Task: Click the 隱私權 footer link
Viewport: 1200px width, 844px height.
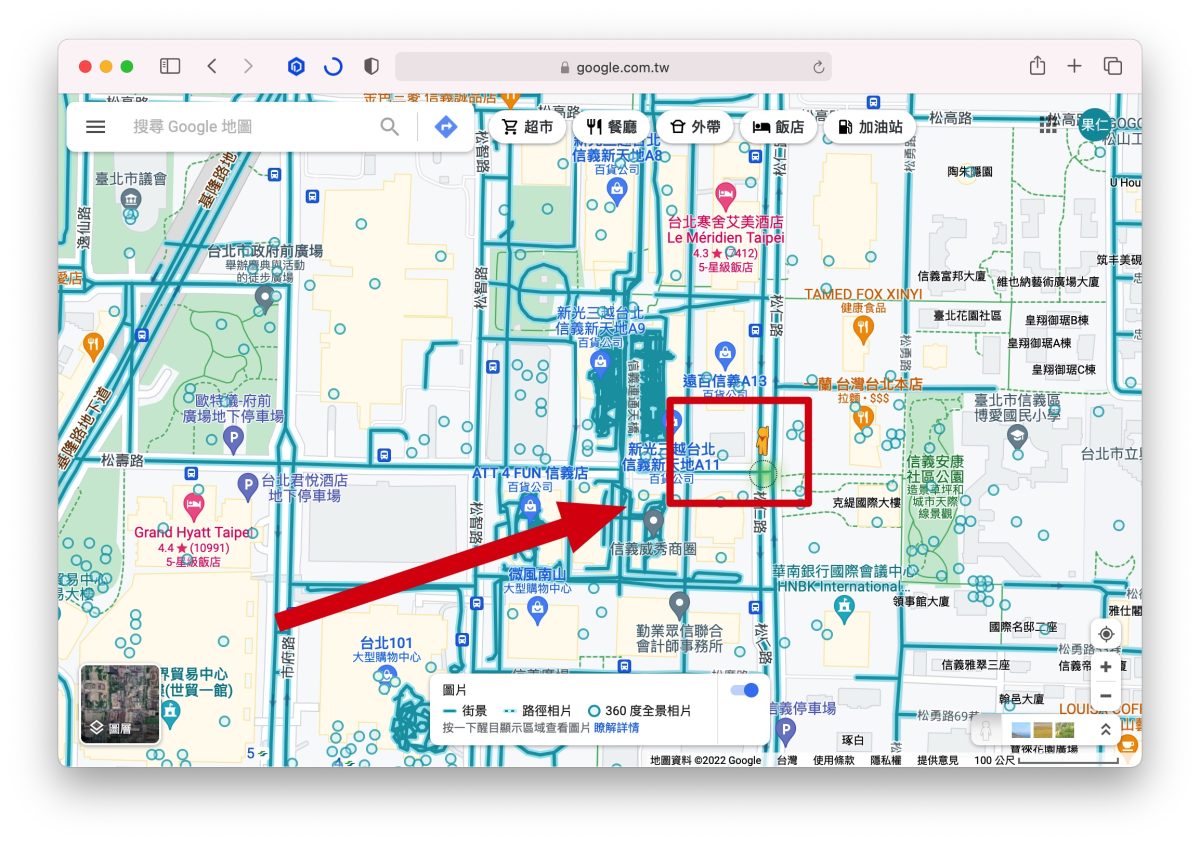Action: tap(886, 760)
